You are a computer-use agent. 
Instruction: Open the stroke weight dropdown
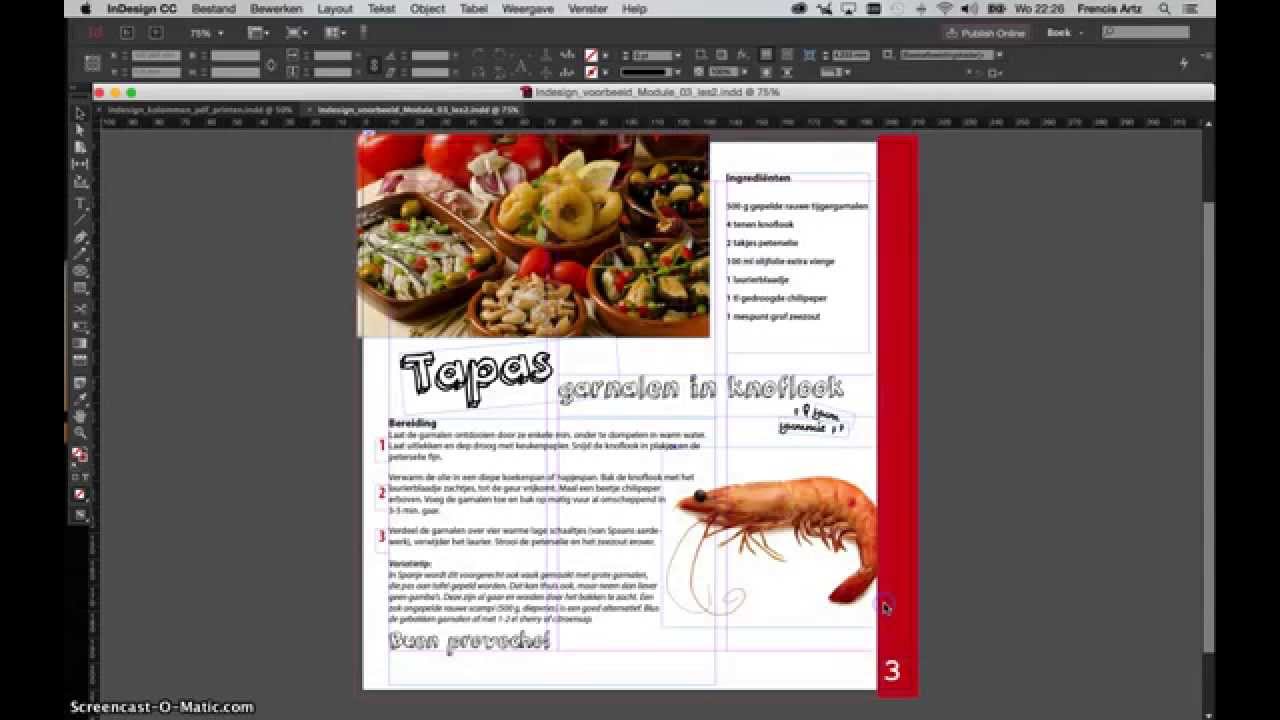677,55
